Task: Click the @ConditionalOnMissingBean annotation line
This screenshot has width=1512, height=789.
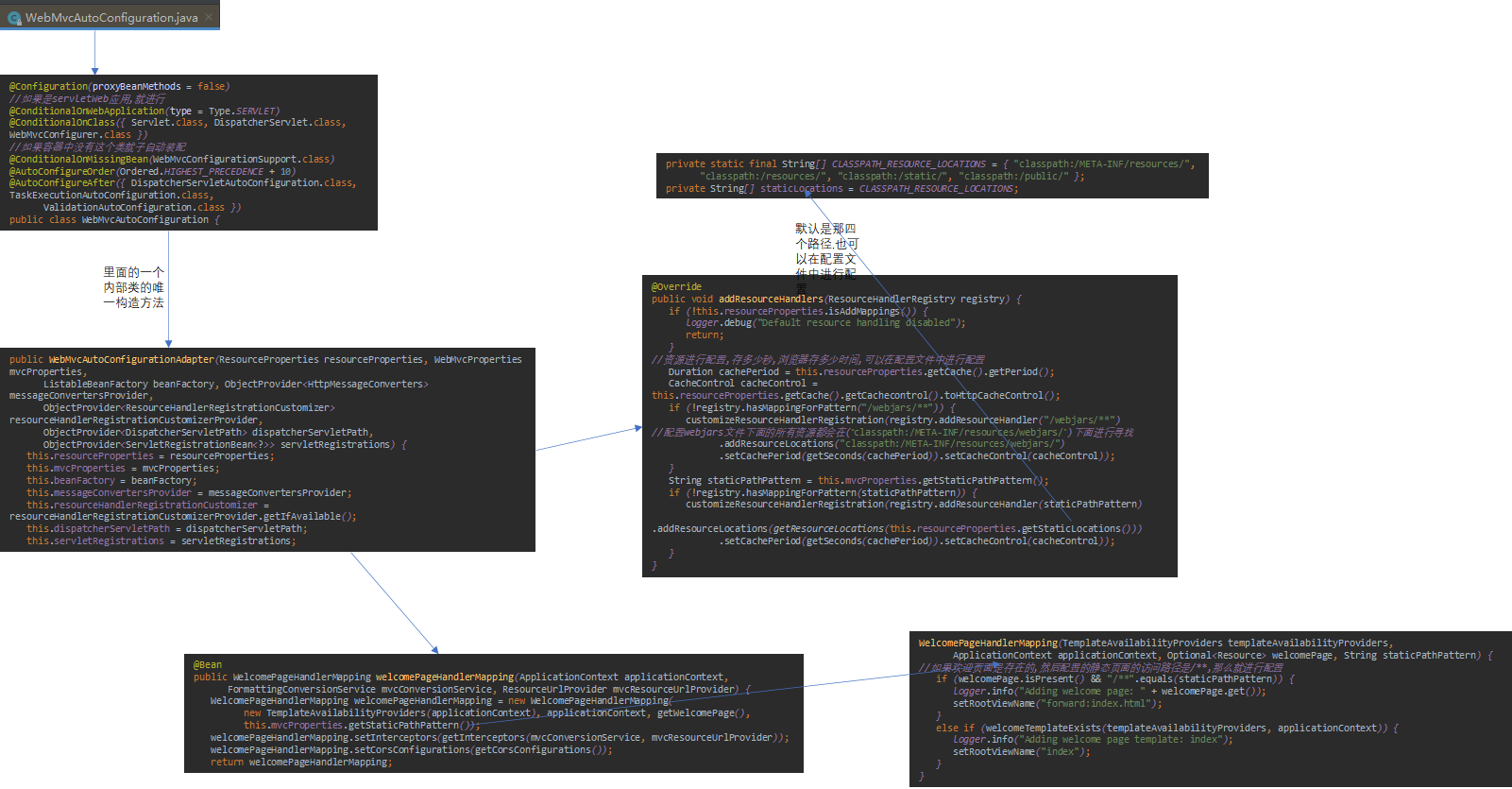Action: [171, 159]
